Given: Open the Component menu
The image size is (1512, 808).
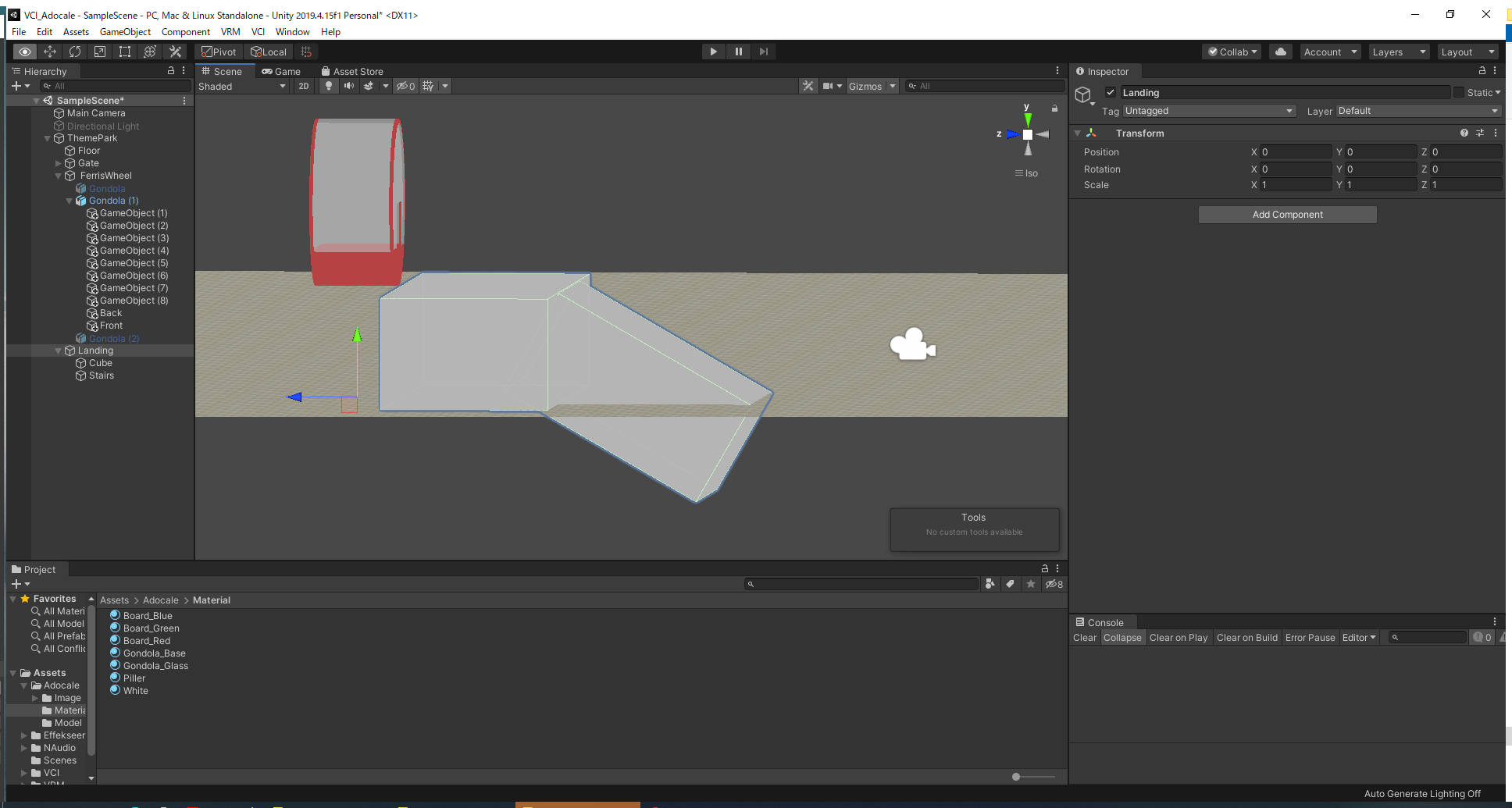Looking at the screenshot, I should click(185, 32).
